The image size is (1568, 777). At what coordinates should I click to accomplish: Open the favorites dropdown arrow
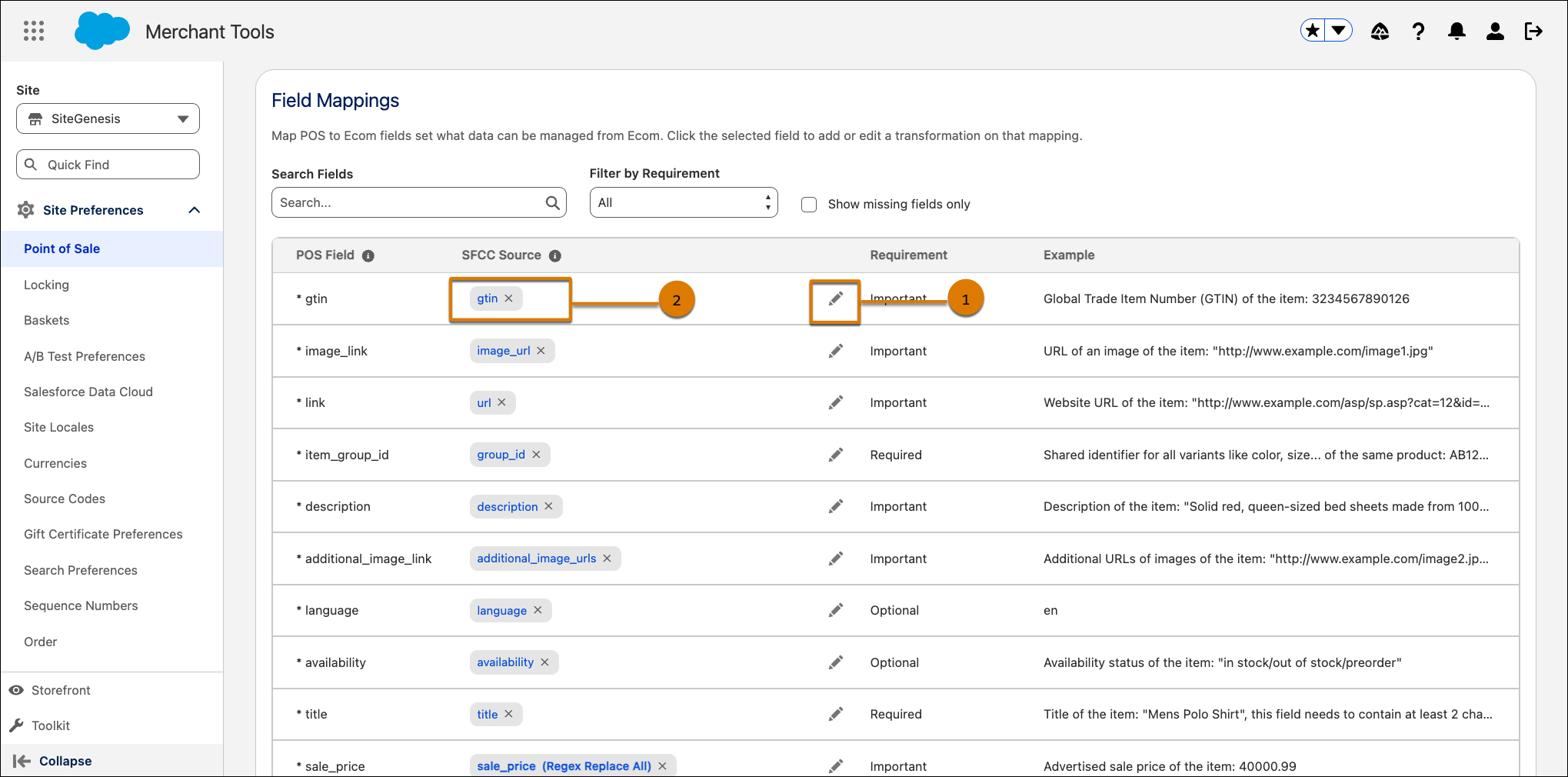click(x=1339, y=31)
